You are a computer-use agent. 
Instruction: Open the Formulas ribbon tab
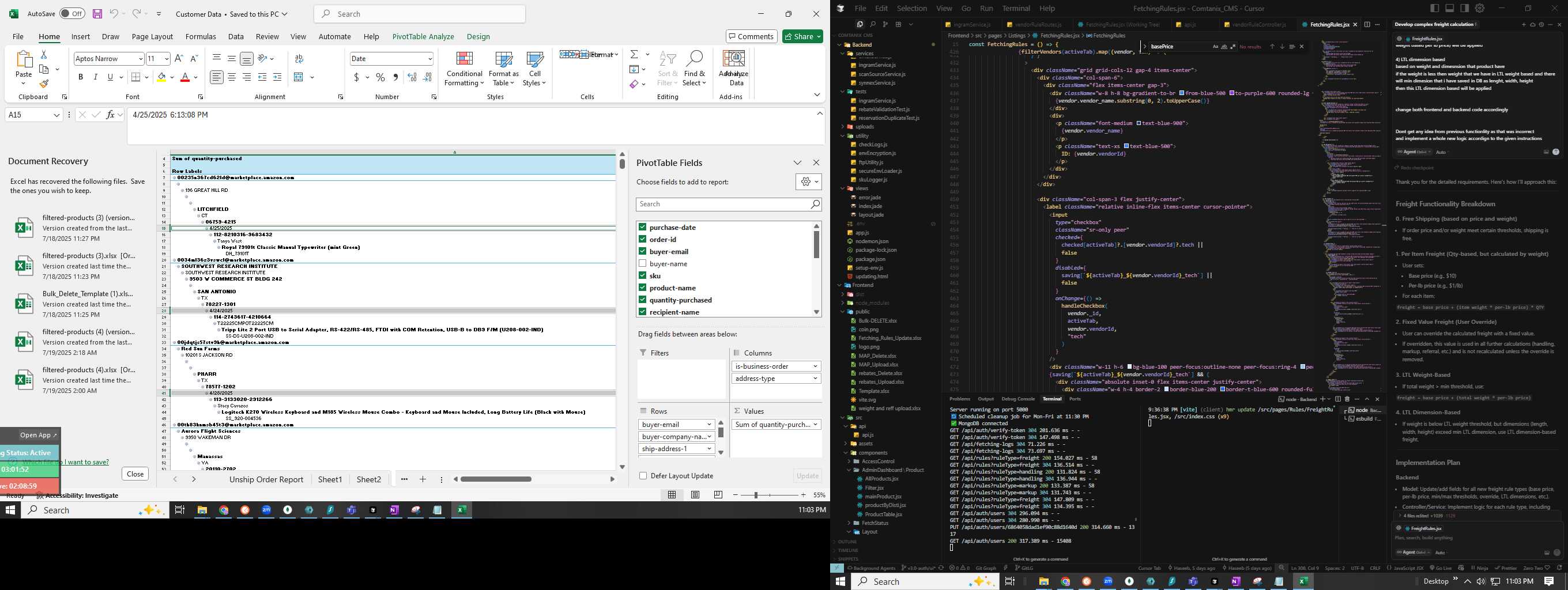(201, 36)
